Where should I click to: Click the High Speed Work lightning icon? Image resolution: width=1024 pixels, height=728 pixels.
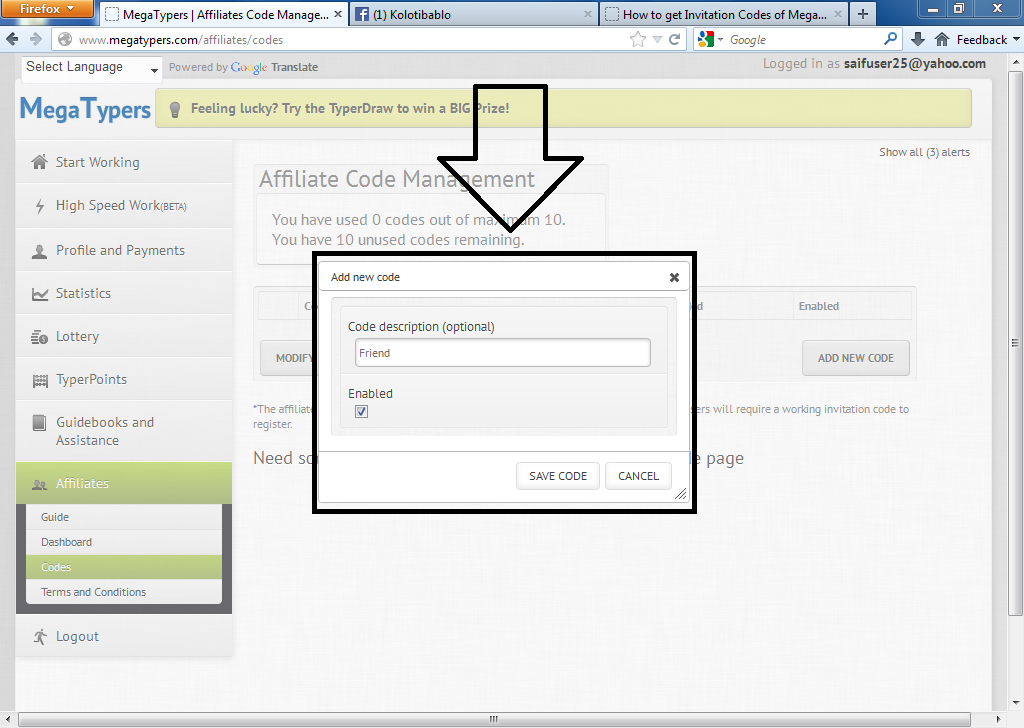(x=40, y=206)
